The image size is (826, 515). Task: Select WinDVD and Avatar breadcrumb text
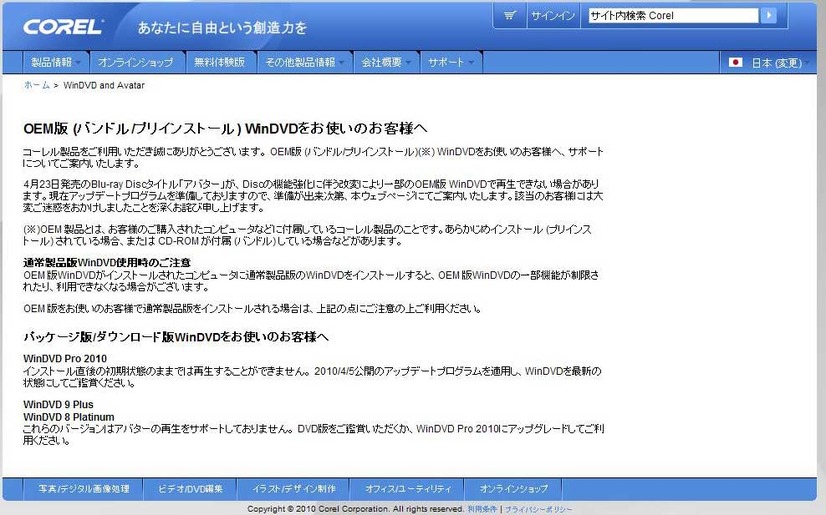[104, 85]
